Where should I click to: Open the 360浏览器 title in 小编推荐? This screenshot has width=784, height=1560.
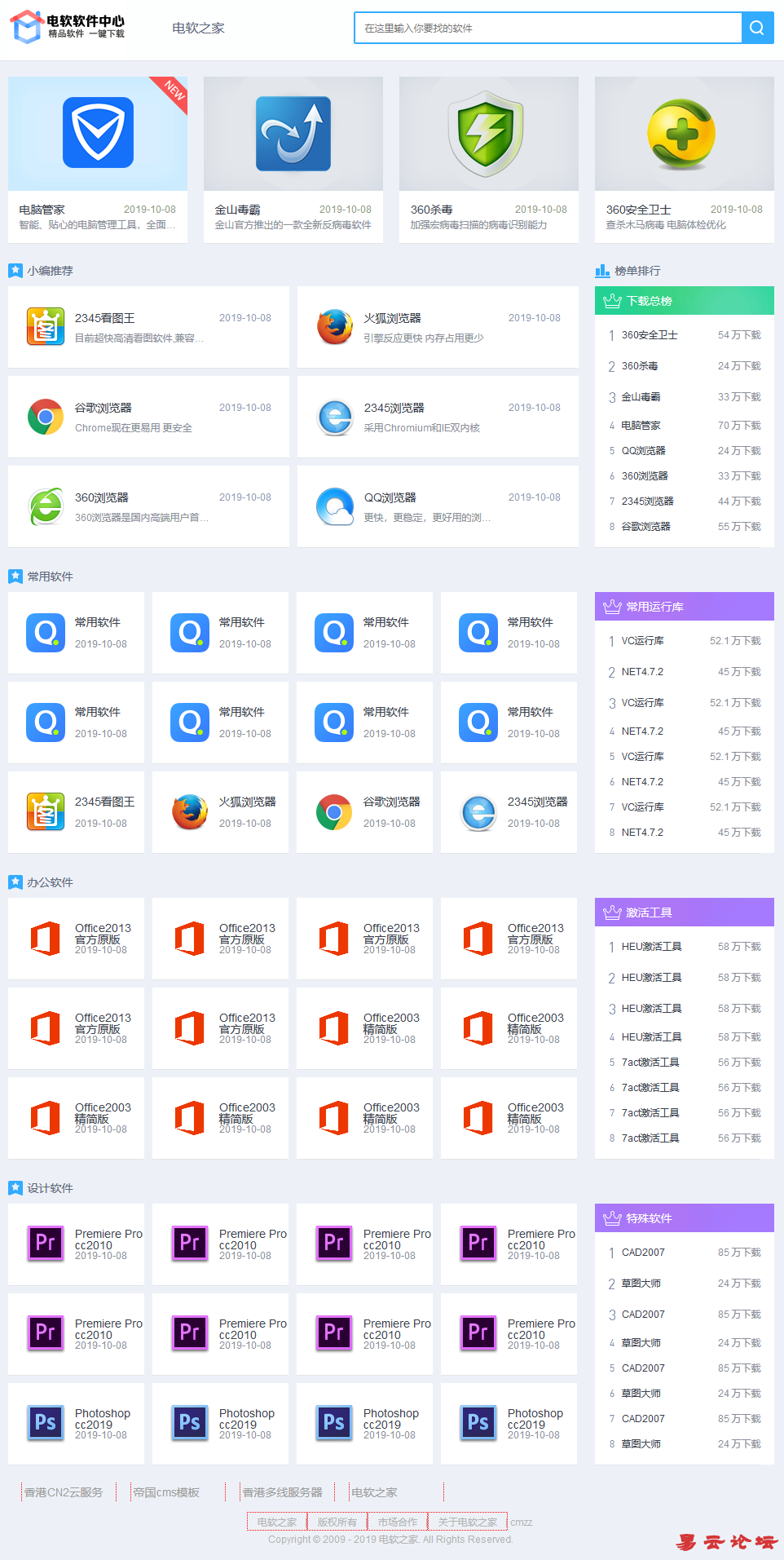(102, 497)
